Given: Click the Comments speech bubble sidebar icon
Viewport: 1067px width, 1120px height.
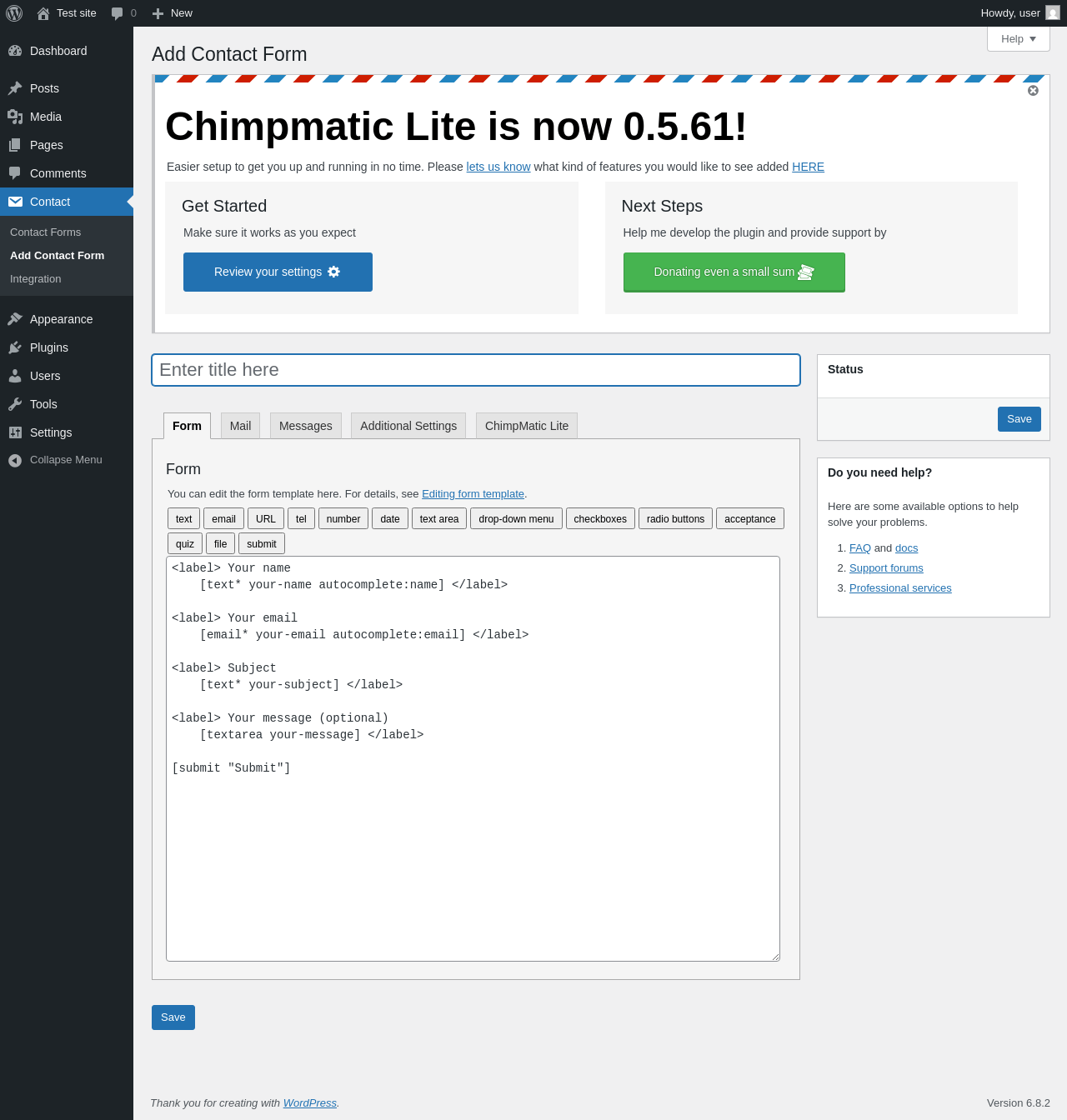Looking at the screenshot, I should (x=15, y=173).
